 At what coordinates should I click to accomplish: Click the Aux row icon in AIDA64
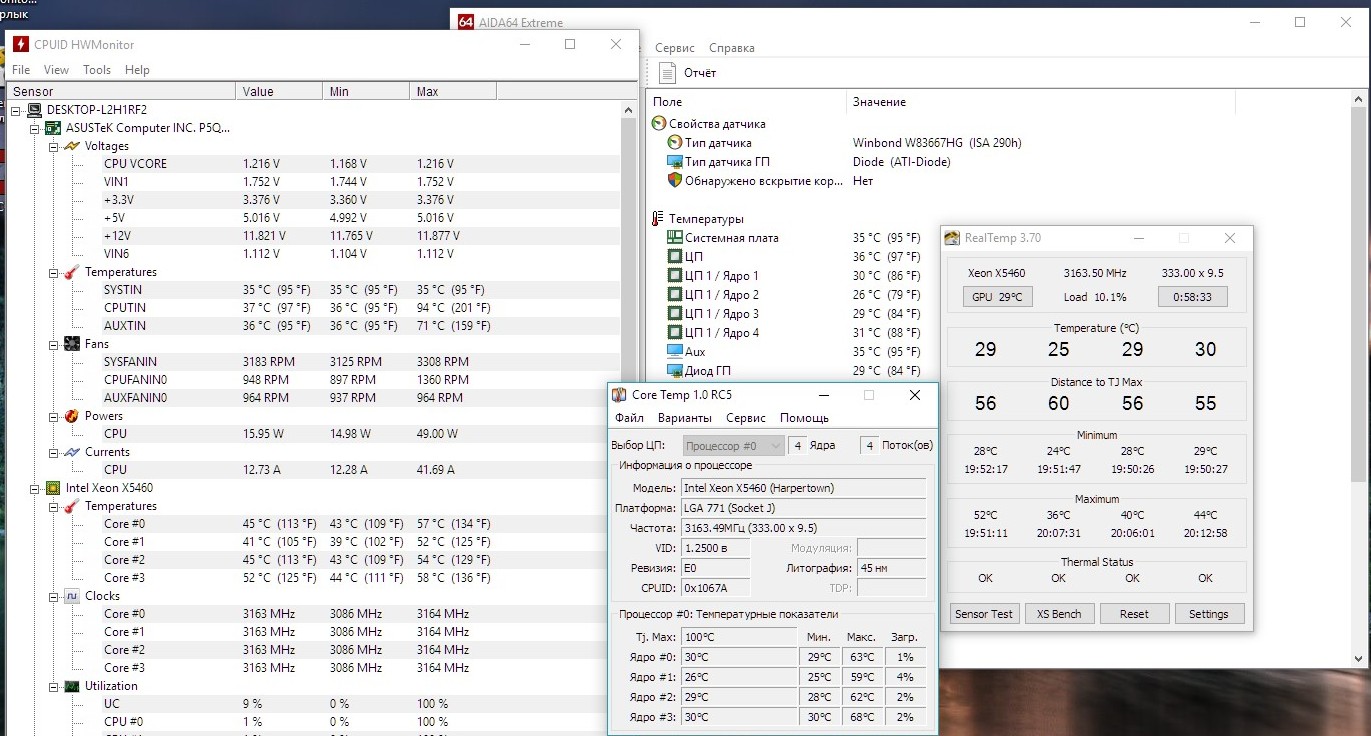[x=675, y=352]
